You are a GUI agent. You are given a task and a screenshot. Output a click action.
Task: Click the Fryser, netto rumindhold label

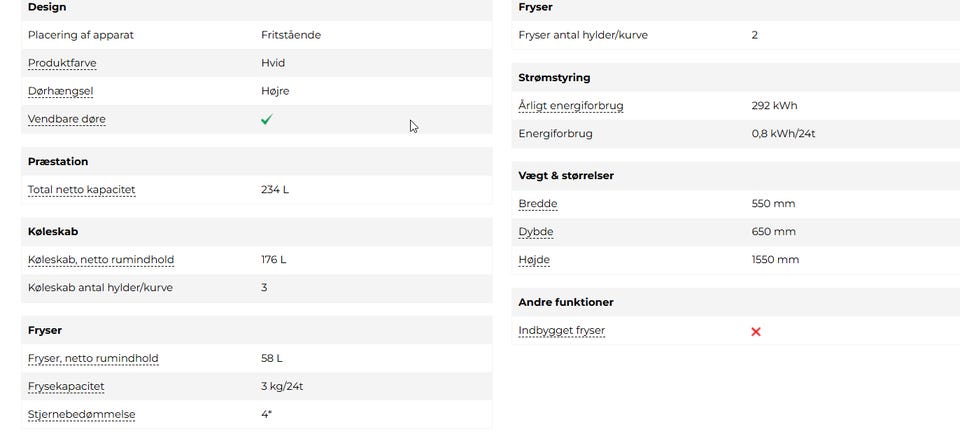(93, 358)
